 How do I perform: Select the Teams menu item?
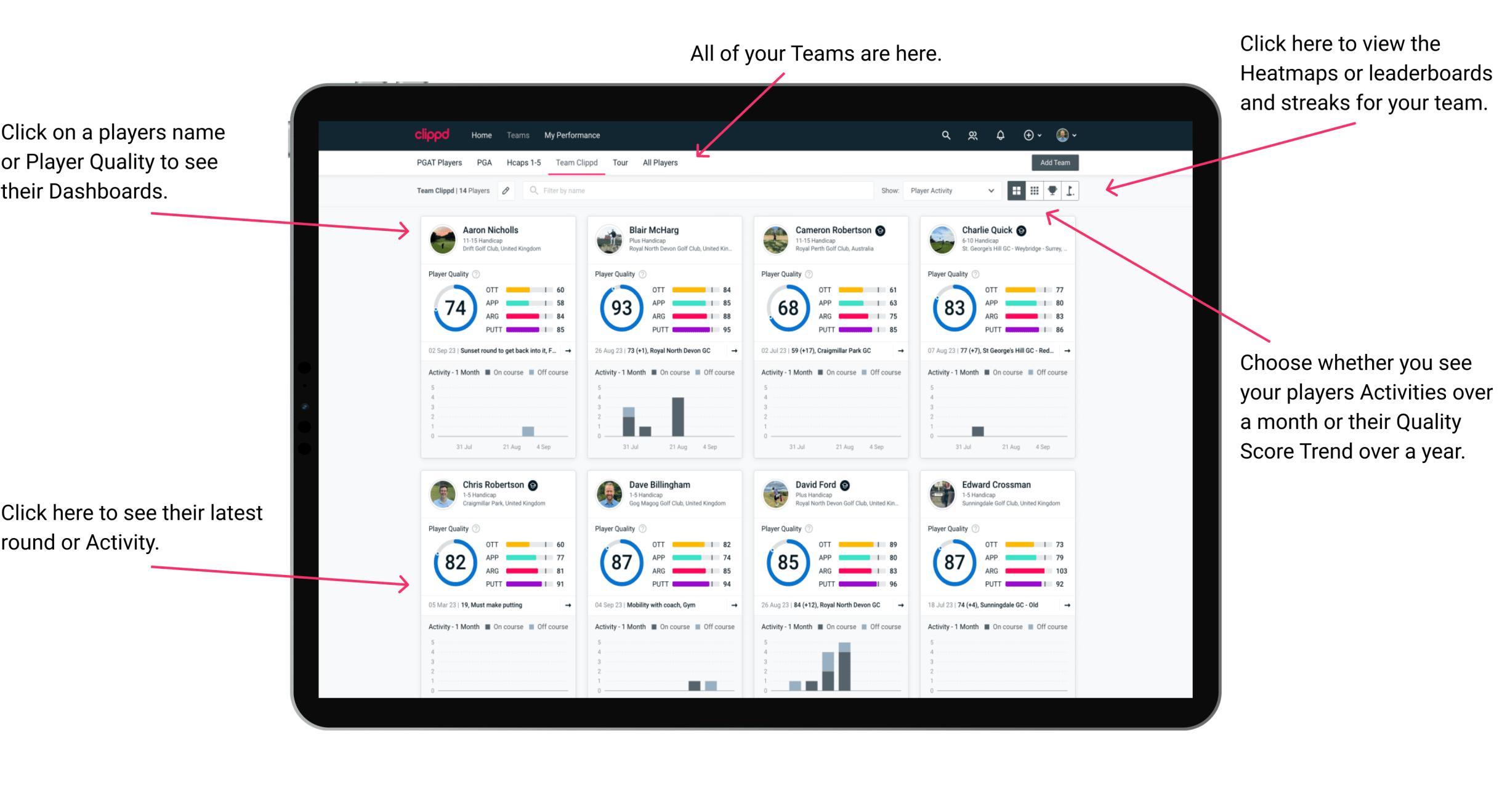516,135
